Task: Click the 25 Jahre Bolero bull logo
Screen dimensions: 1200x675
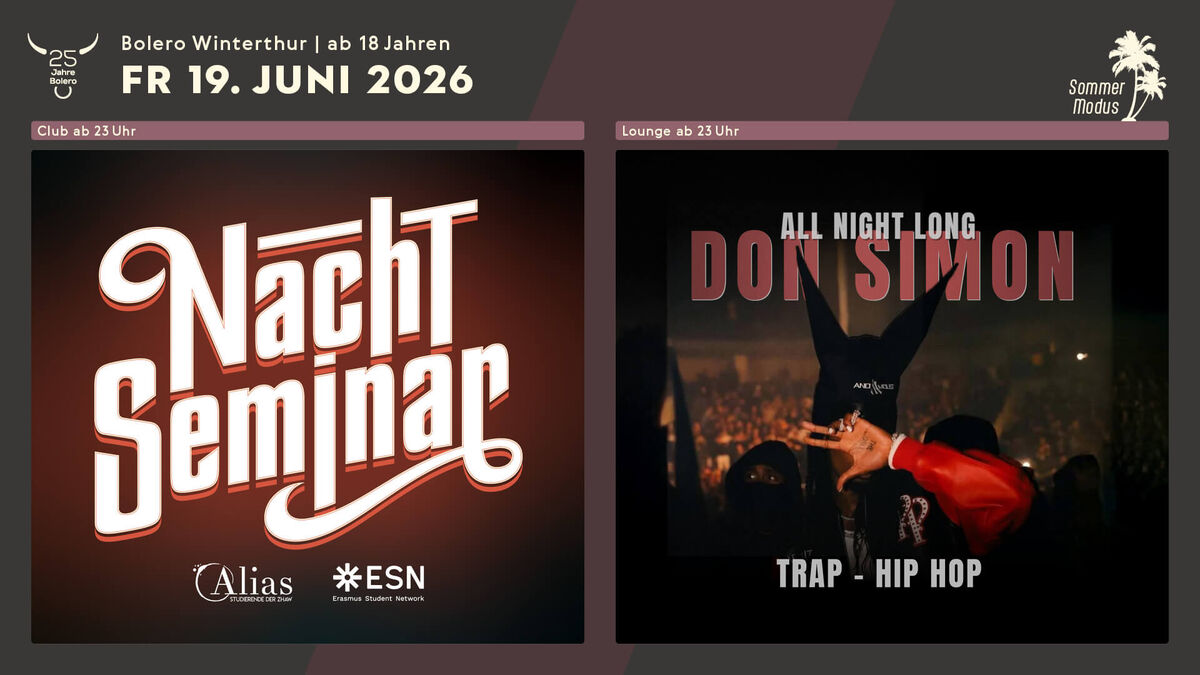Action: (x=62, y=66)
